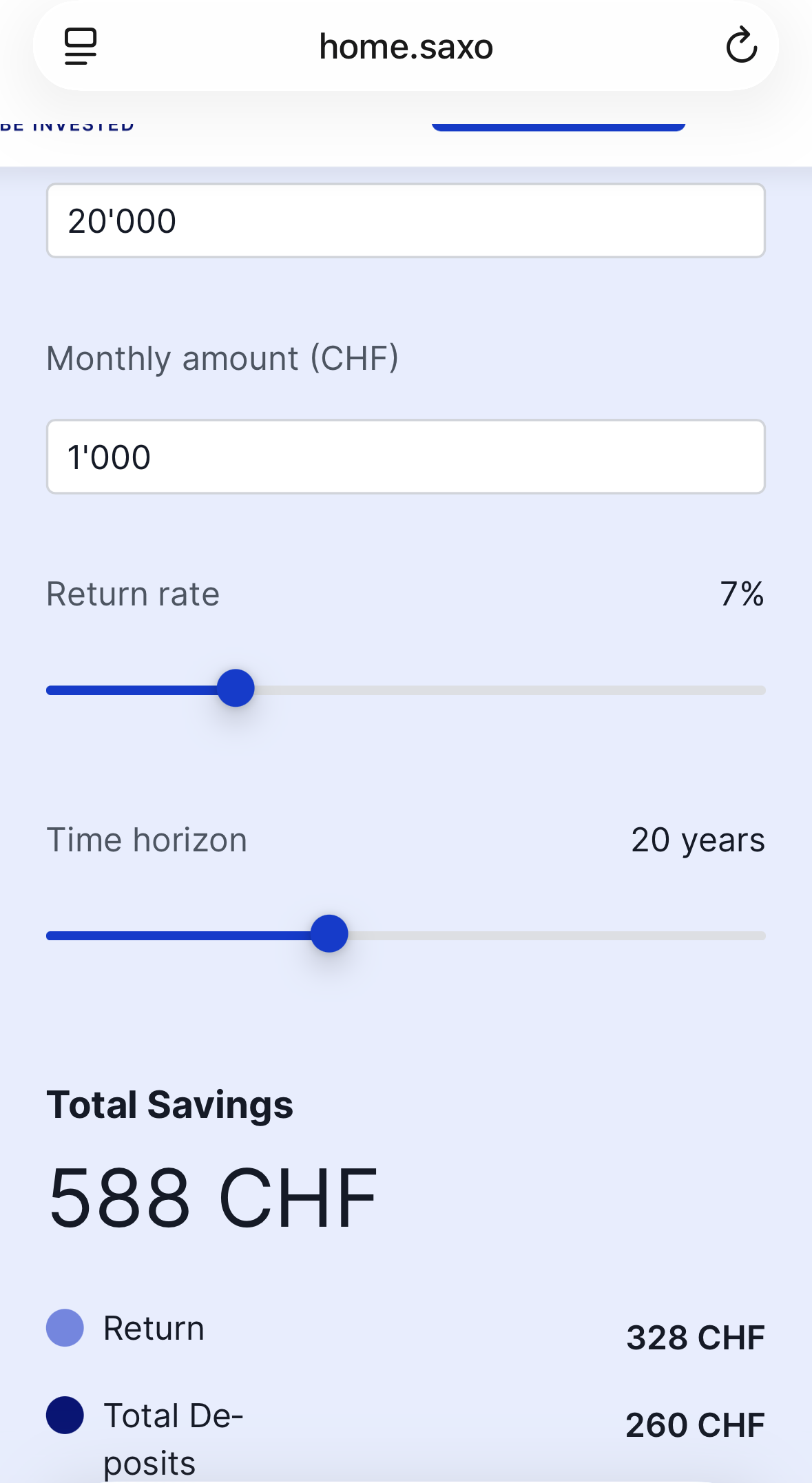This screenshot has width=812, height=1483.
Task: Click the Time horizon slider handle
Action: click(x=329, y=934)
